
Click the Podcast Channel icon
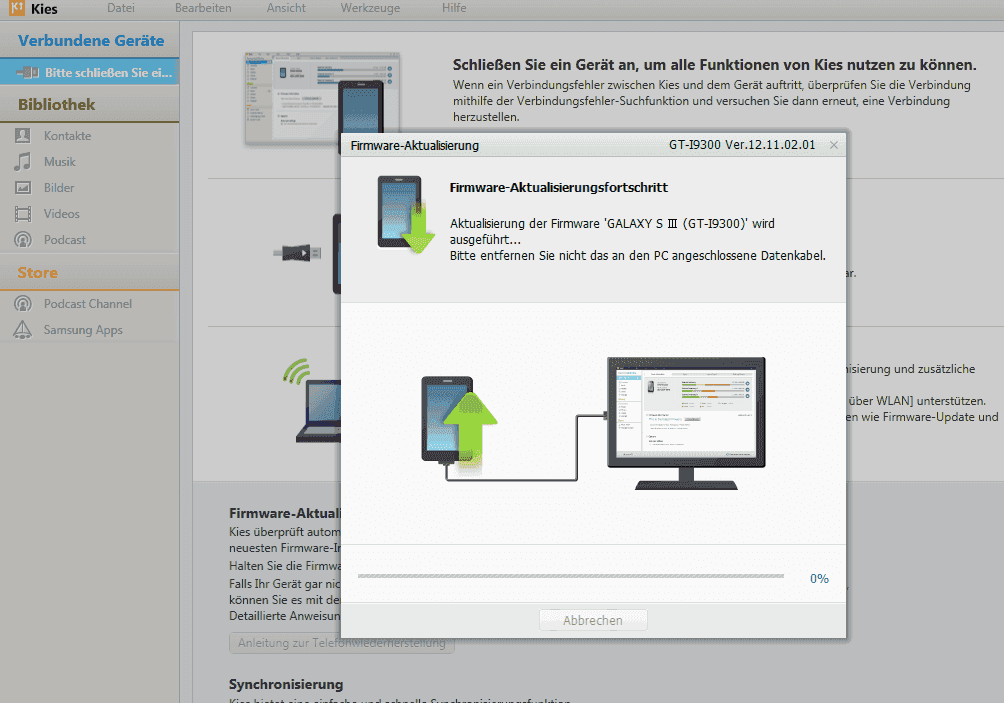(x=22, y=303)
